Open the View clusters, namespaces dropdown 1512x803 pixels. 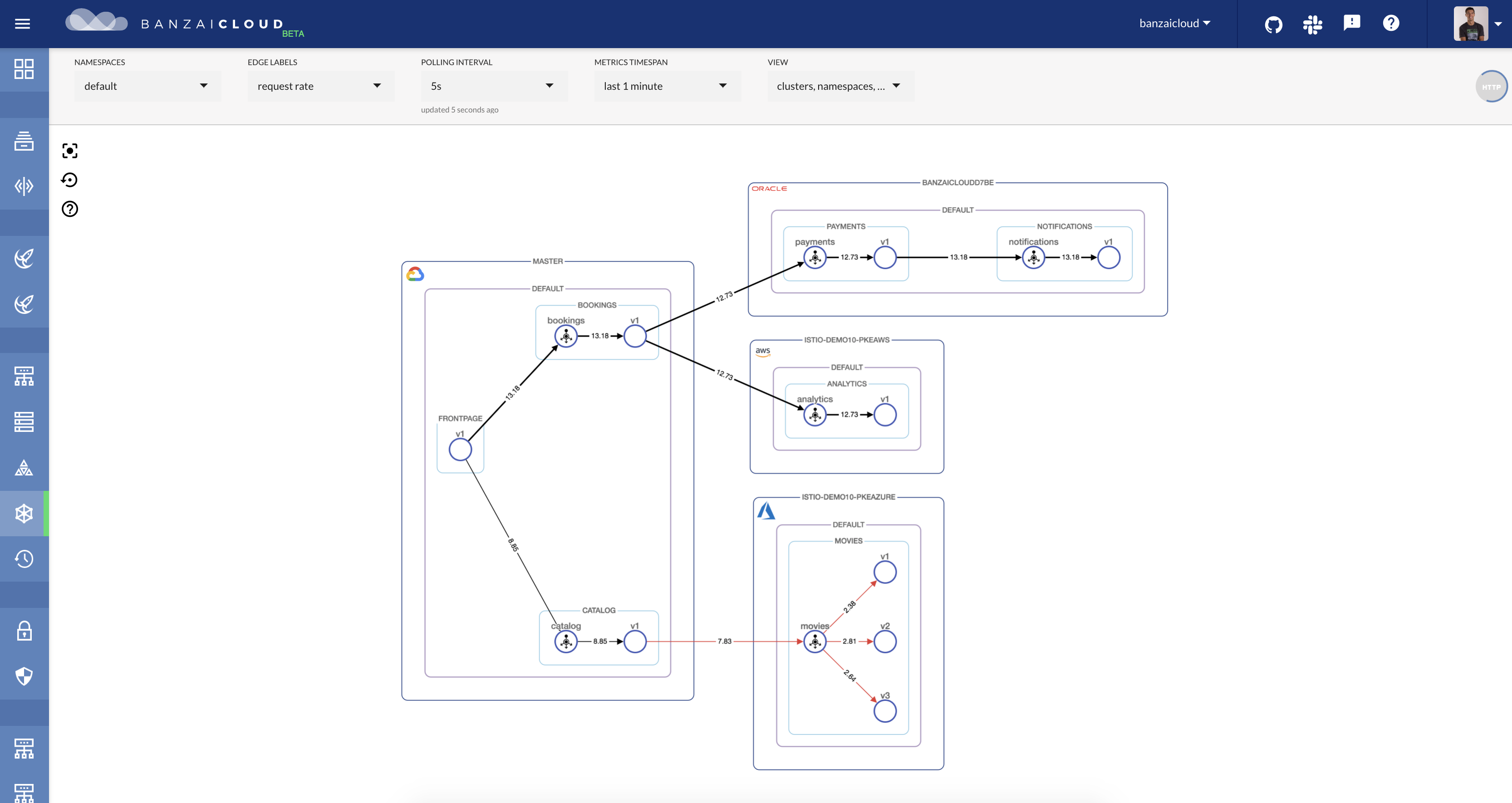click(840, 86)
